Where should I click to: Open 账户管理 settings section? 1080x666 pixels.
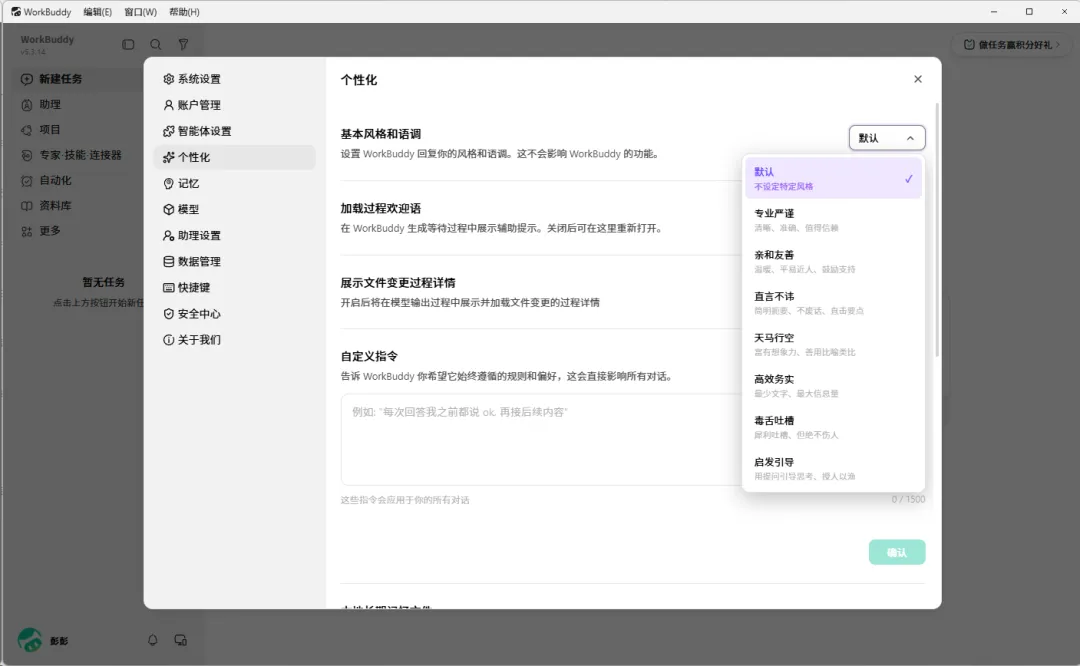pyautogui.click(x=234, y=105)
